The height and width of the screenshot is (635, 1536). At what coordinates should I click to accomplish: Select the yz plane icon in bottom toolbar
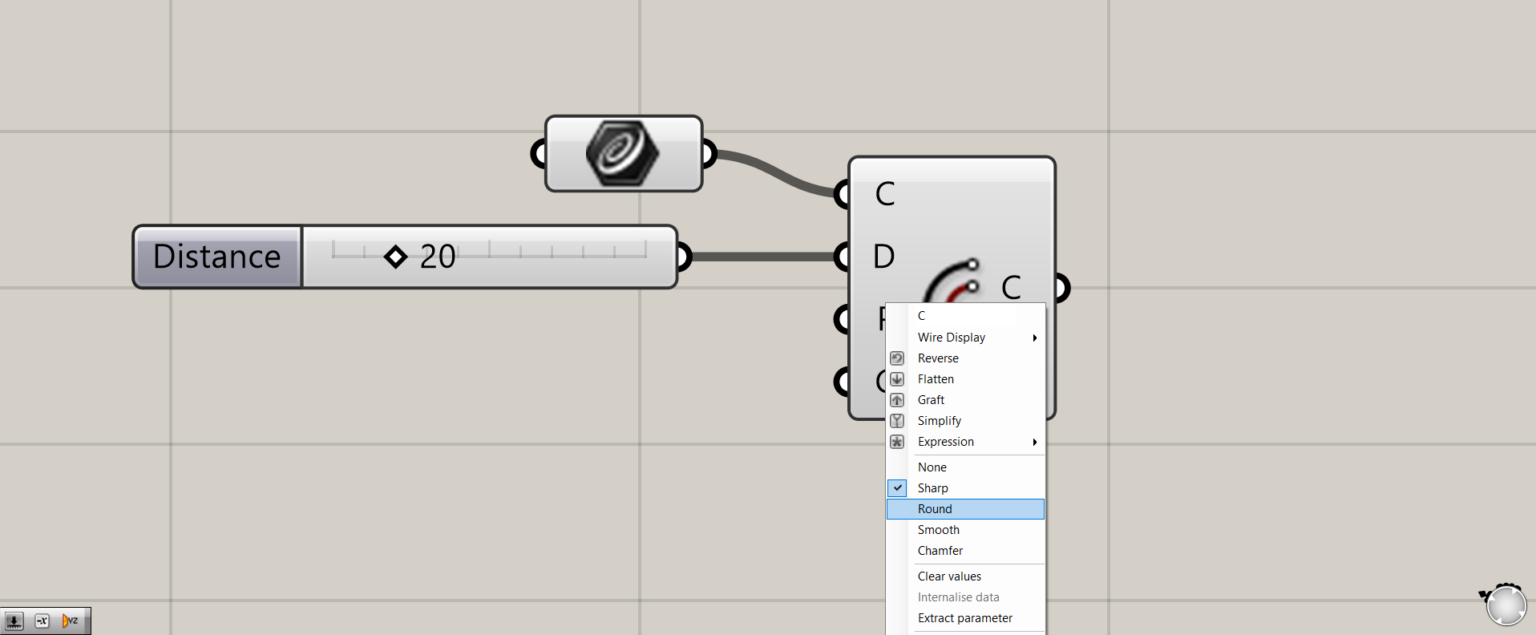tap(71, 620)
